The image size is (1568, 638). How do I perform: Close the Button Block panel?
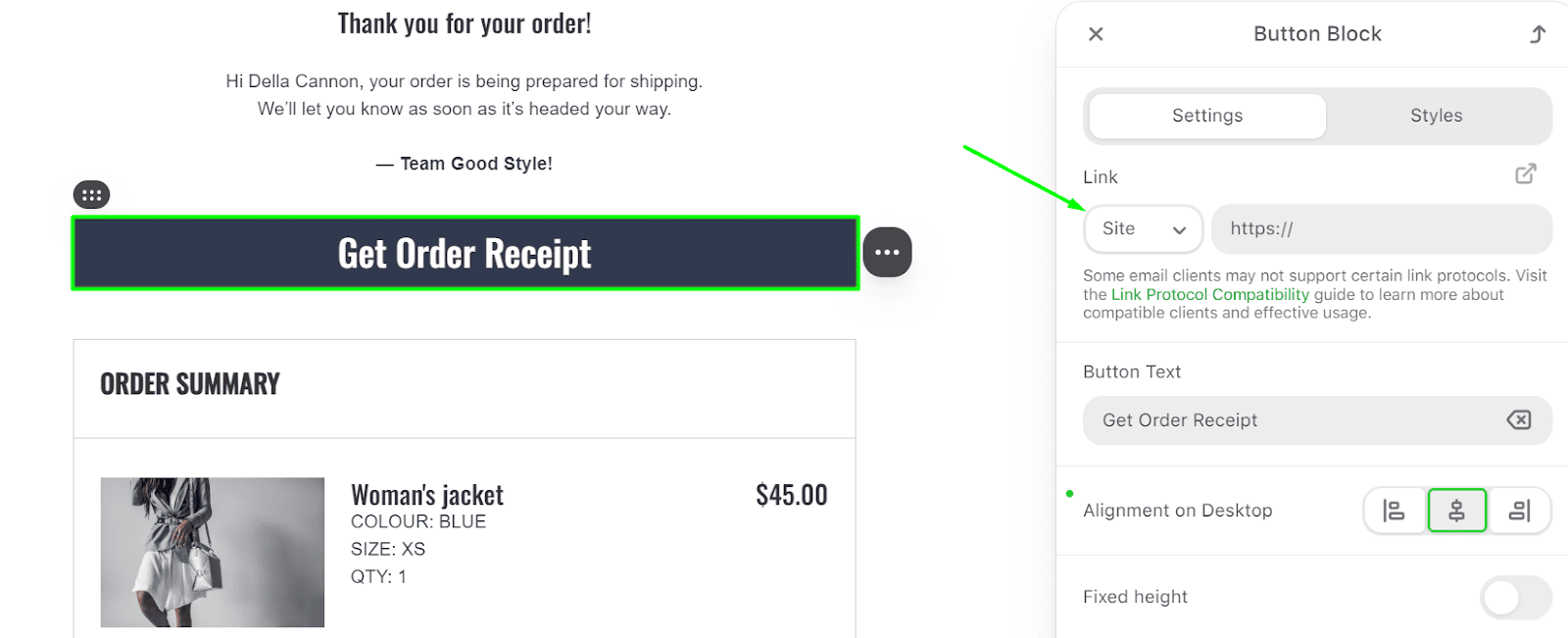[1096, 32]
